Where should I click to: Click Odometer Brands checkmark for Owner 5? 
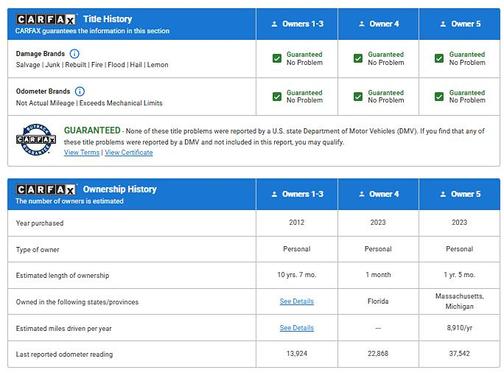(439, 96)
